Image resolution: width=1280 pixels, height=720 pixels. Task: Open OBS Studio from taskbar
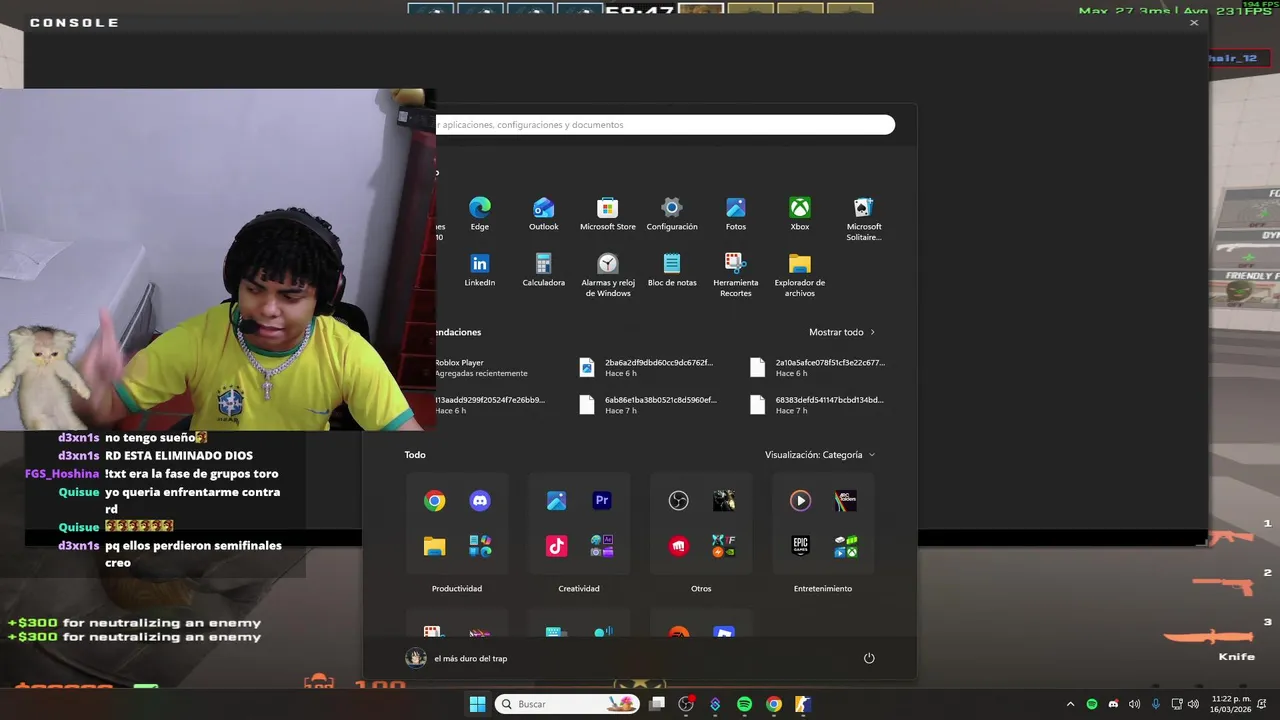coord(686,704)
